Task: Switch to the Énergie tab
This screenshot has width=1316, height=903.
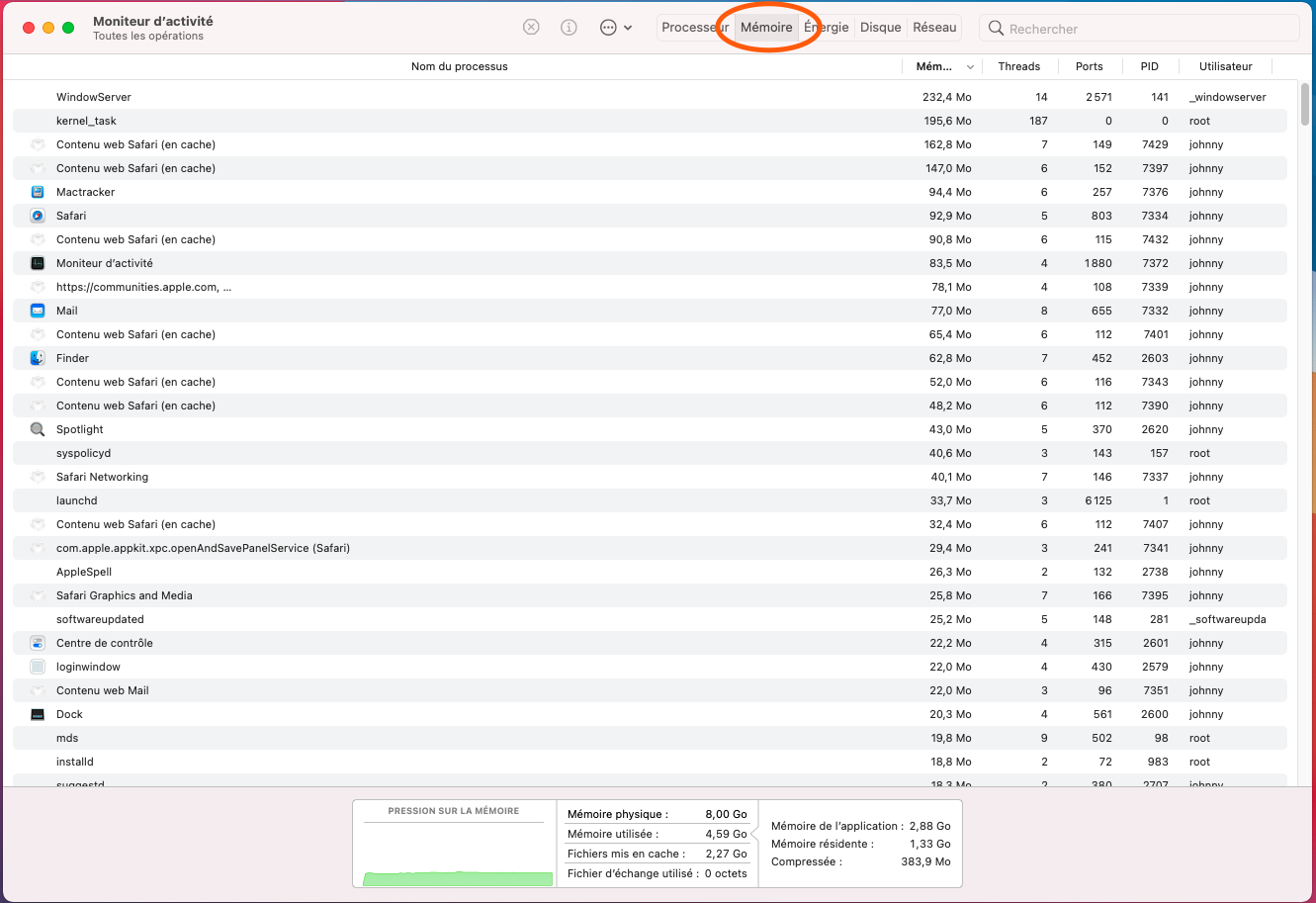Action: [827, 28]
